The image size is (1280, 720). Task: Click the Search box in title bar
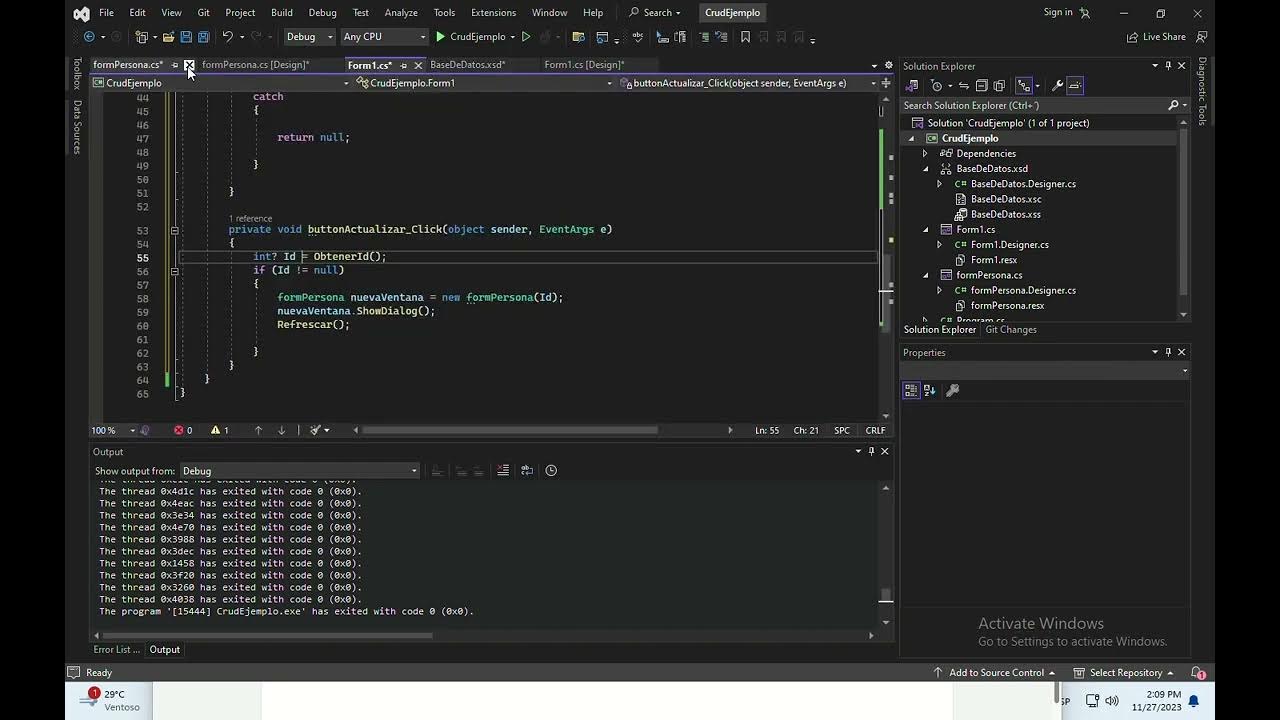coord(655,13)
